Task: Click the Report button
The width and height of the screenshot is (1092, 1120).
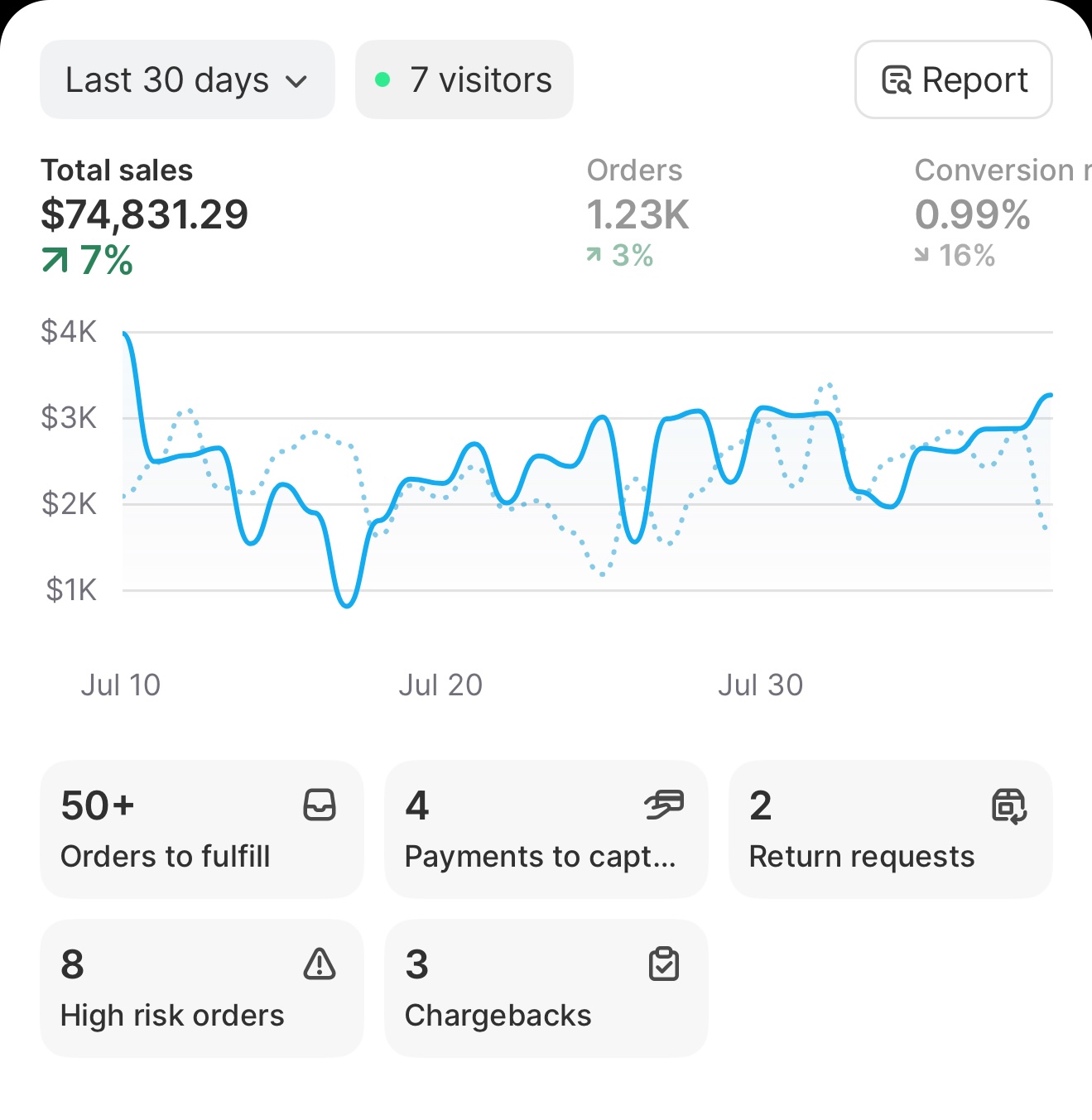Action: tap(953, 79)
